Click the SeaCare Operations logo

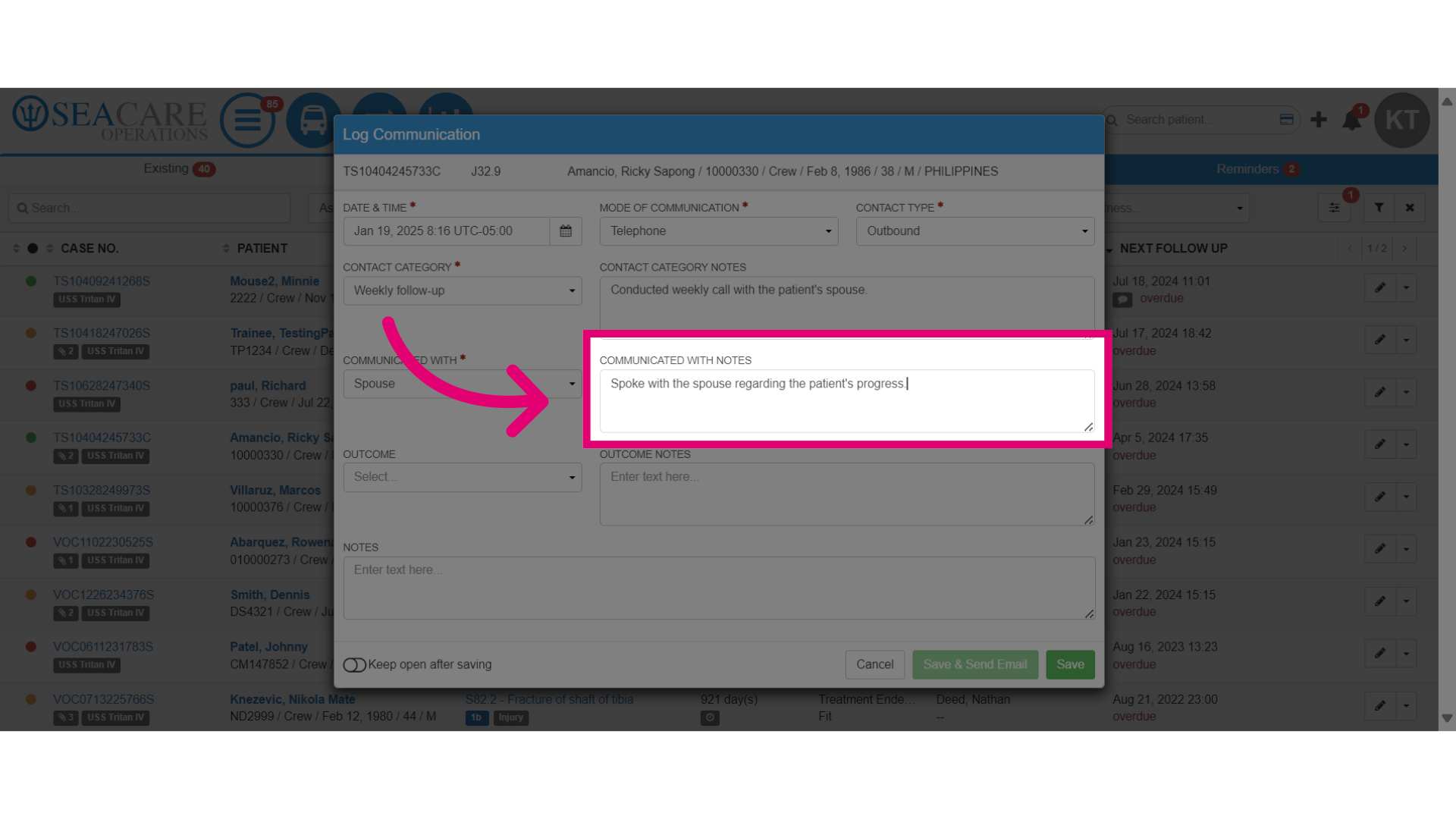tap(110, 120)
